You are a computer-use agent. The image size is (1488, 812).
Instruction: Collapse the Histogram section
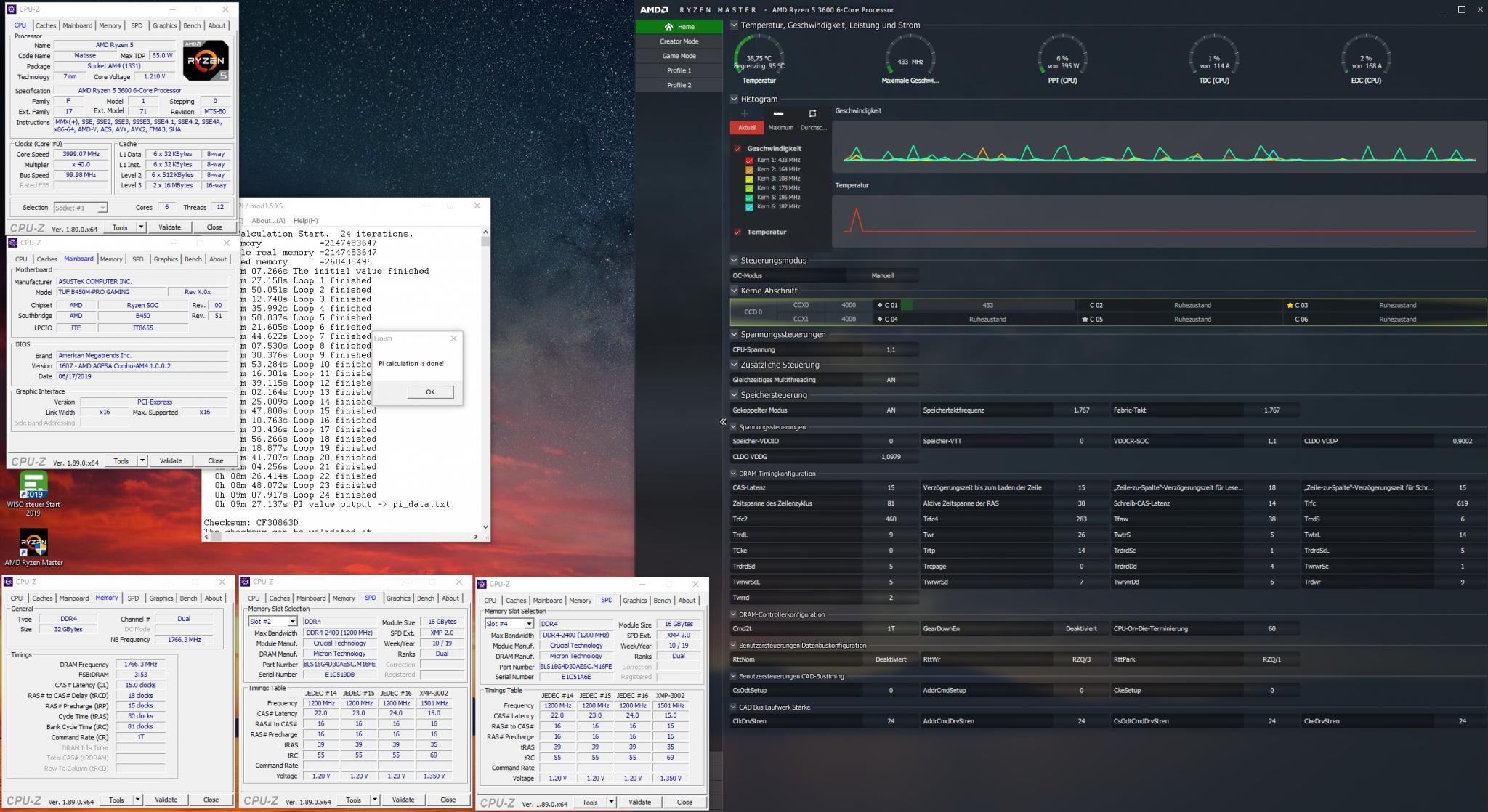point(735,99)
